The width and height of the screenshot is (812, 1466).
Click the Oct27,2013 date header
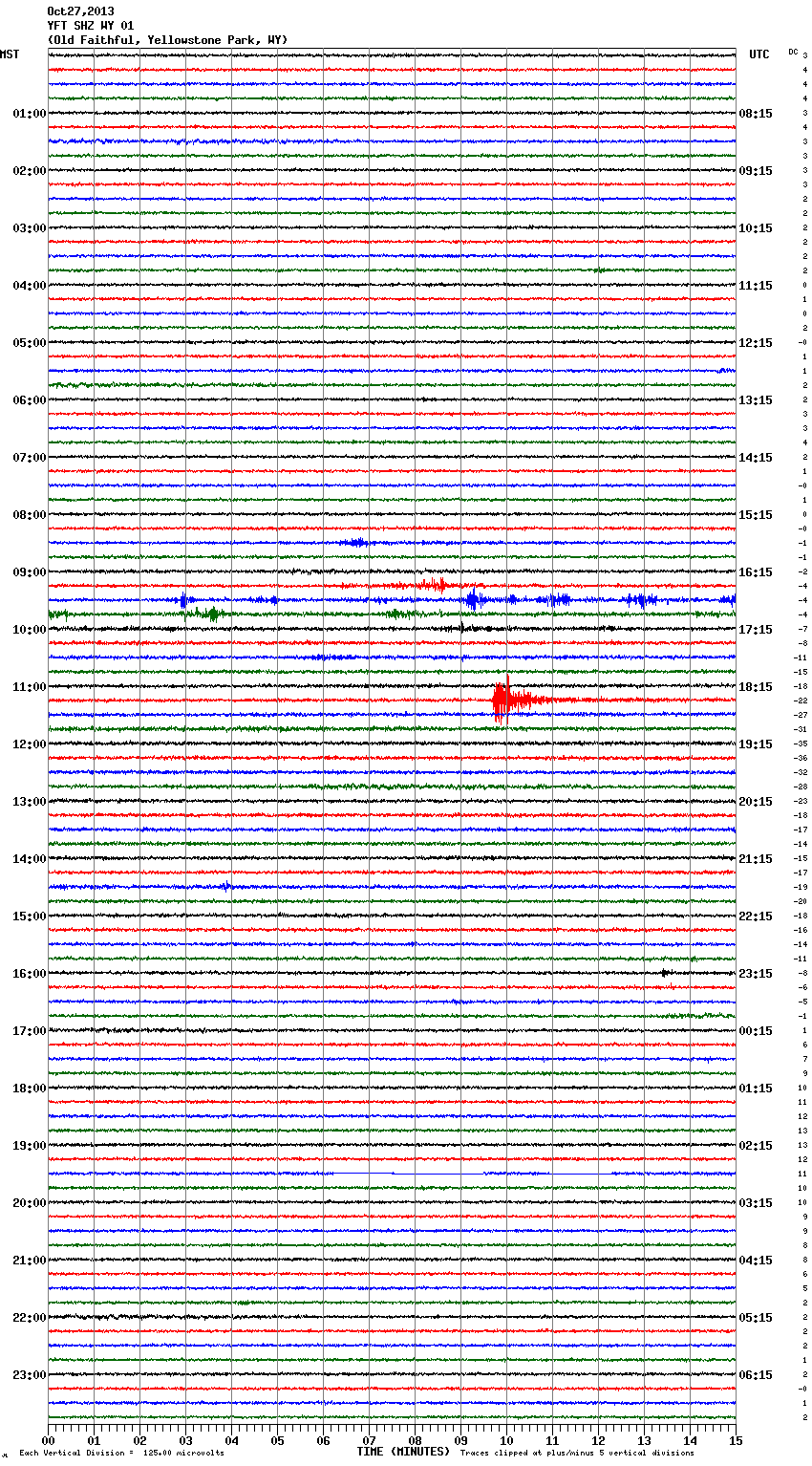80,11
